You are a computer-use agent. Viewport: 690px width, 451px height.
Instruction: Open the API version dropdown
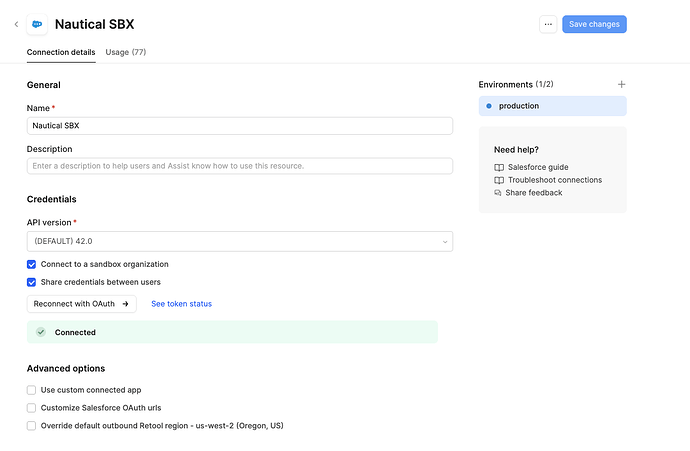pos(239,241)
